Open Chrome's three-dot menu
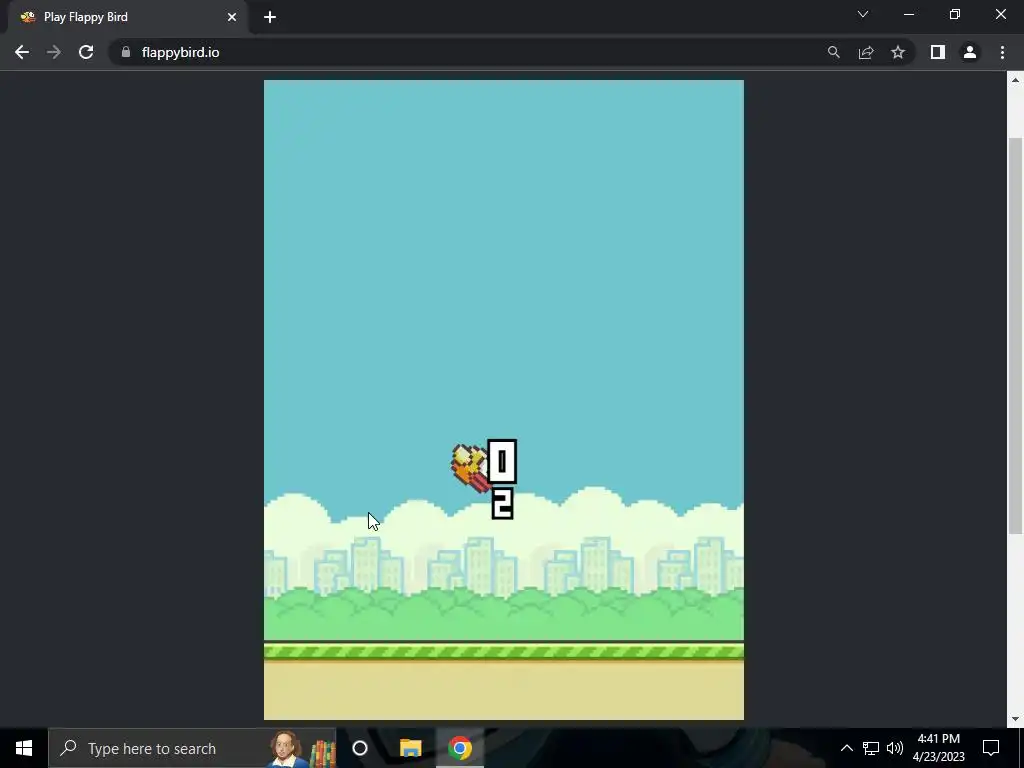Image resolution: width=1024 pixels, height=768 pixels. click(1002, 52)
